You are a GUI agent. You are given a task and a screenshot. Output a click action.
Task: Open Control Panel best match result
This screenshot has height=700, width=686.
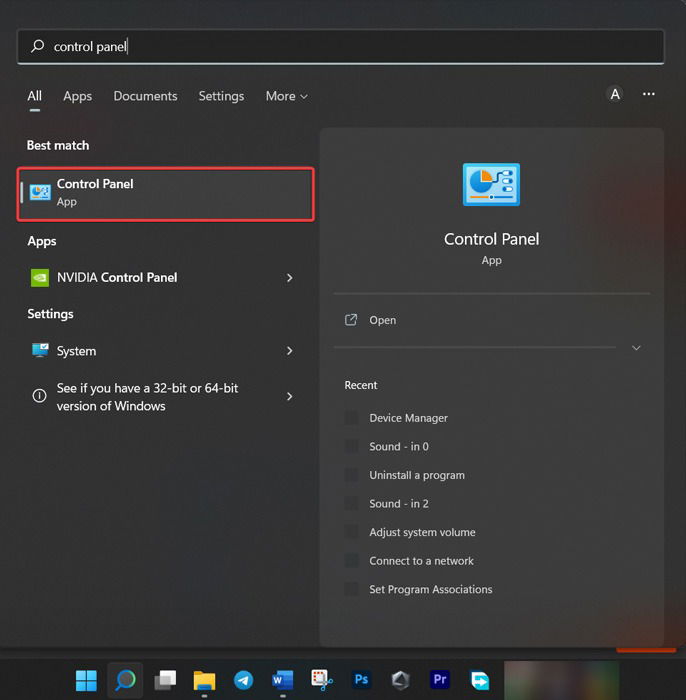click(x=166, y=194)
